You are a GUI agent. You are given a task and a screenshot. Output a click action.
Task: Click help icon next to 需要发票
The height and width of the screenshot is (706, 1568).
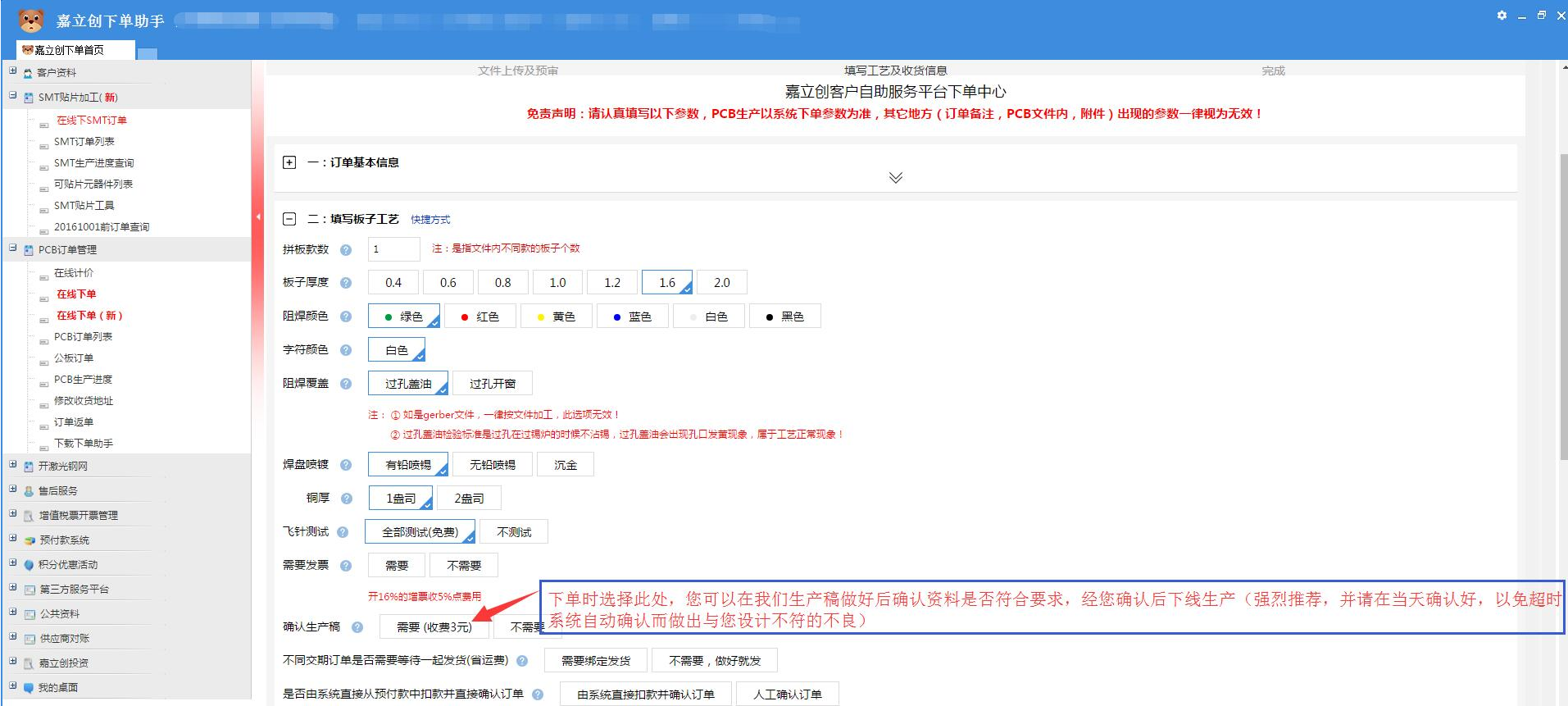coord(346,566)
